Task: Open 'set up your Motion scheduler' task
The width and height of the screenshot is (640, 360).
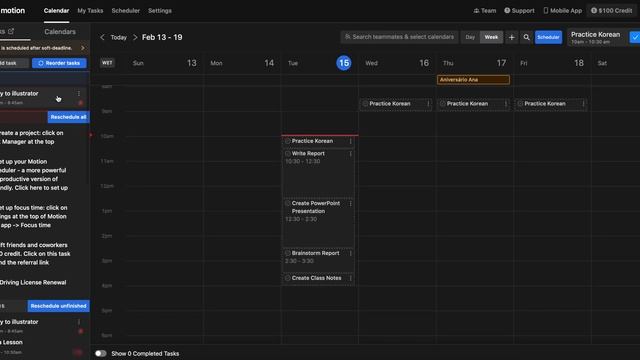Action: 35,175
